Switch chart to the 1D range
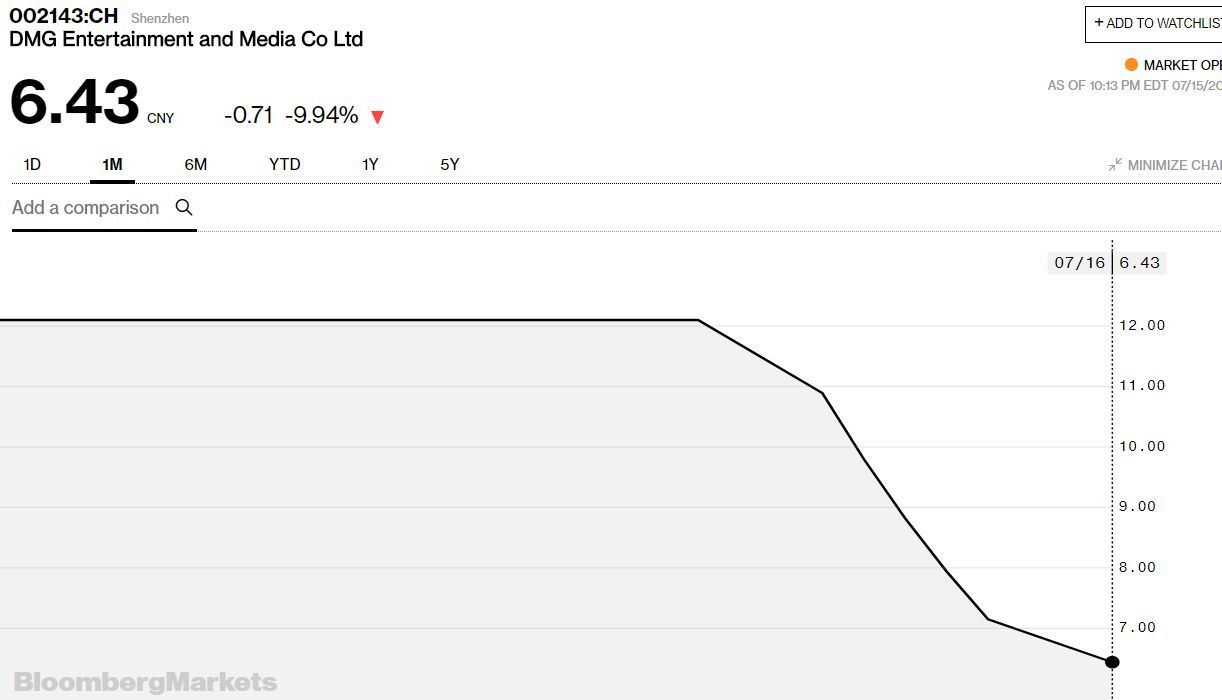 click(32, 165)
